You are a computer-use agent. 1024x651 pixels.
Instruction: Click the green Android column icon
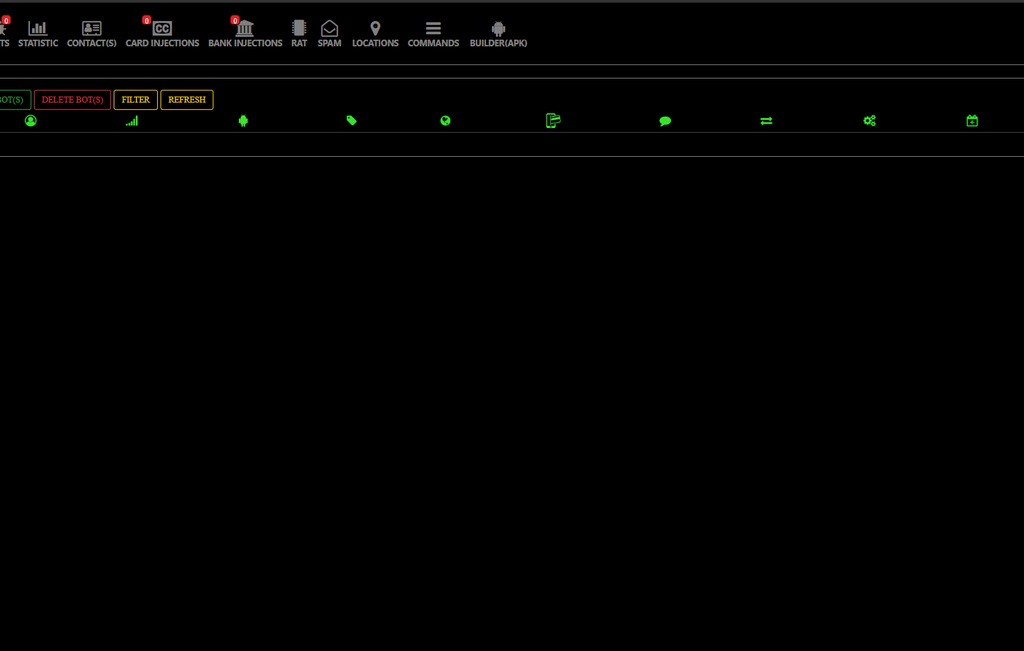coord(243,120)
